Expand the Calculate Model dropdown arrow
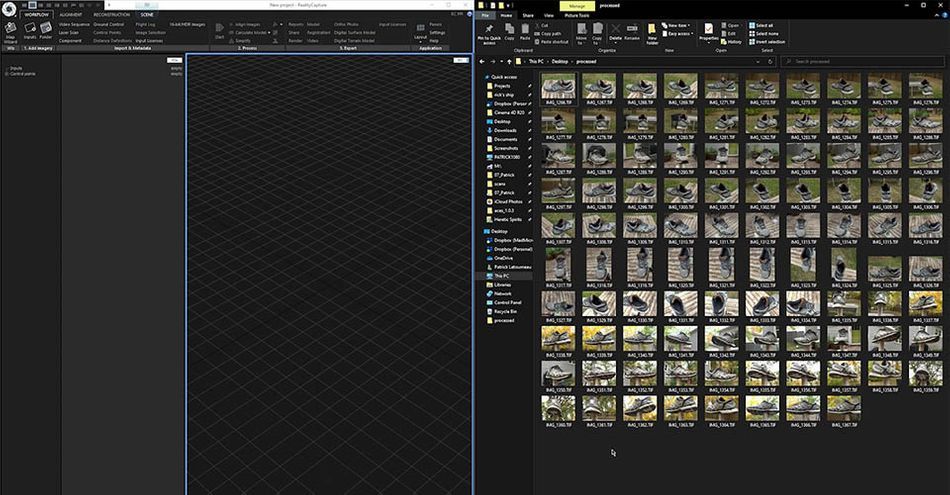This screenshot has width=950, height=495. [269, 32]
